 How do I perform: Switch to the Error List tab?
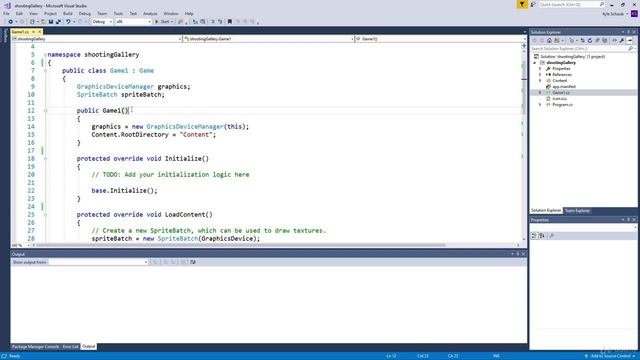click(x=70, y=347)
